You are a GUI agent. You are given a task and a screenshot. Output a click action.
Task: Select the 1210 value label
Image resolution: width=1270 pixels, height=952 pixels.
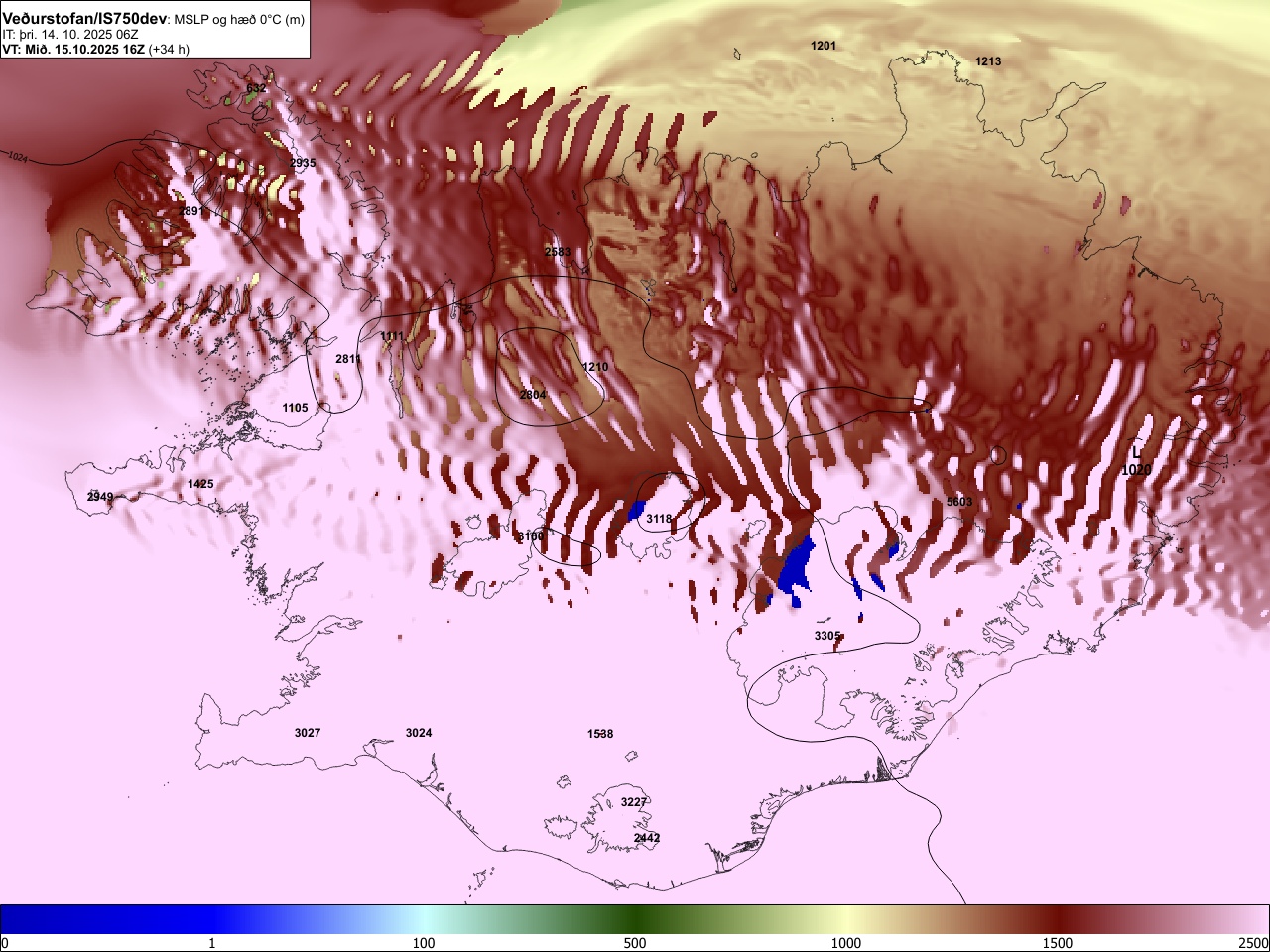595,367
